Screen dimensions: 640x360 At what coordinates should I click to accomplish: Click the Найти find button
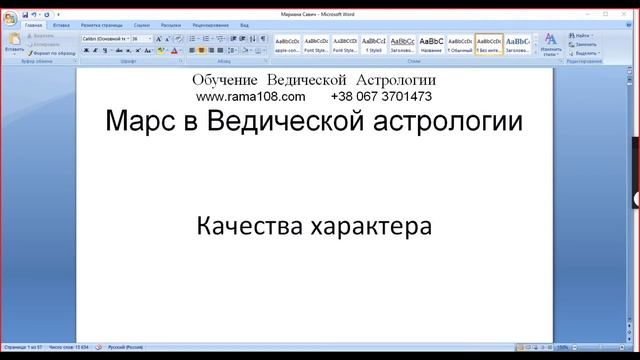pyautogui.click(x=581, y=36)
